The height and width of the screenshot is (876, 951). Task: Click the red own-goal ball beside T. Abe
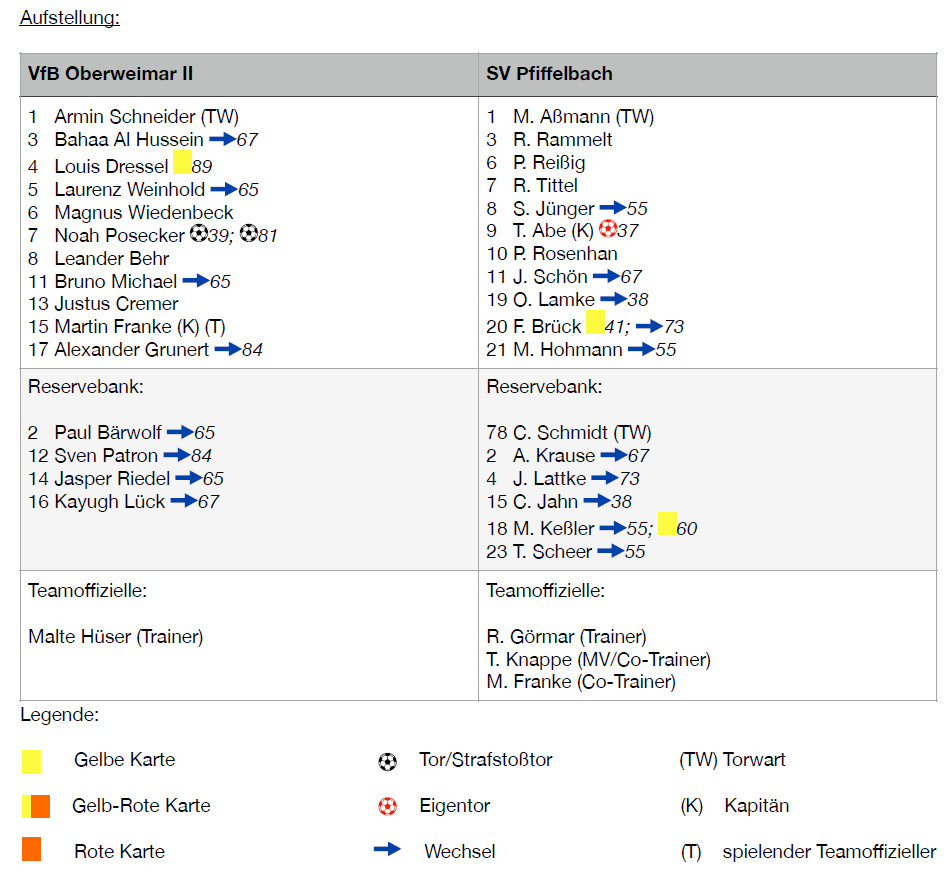(x=608, y=229)
